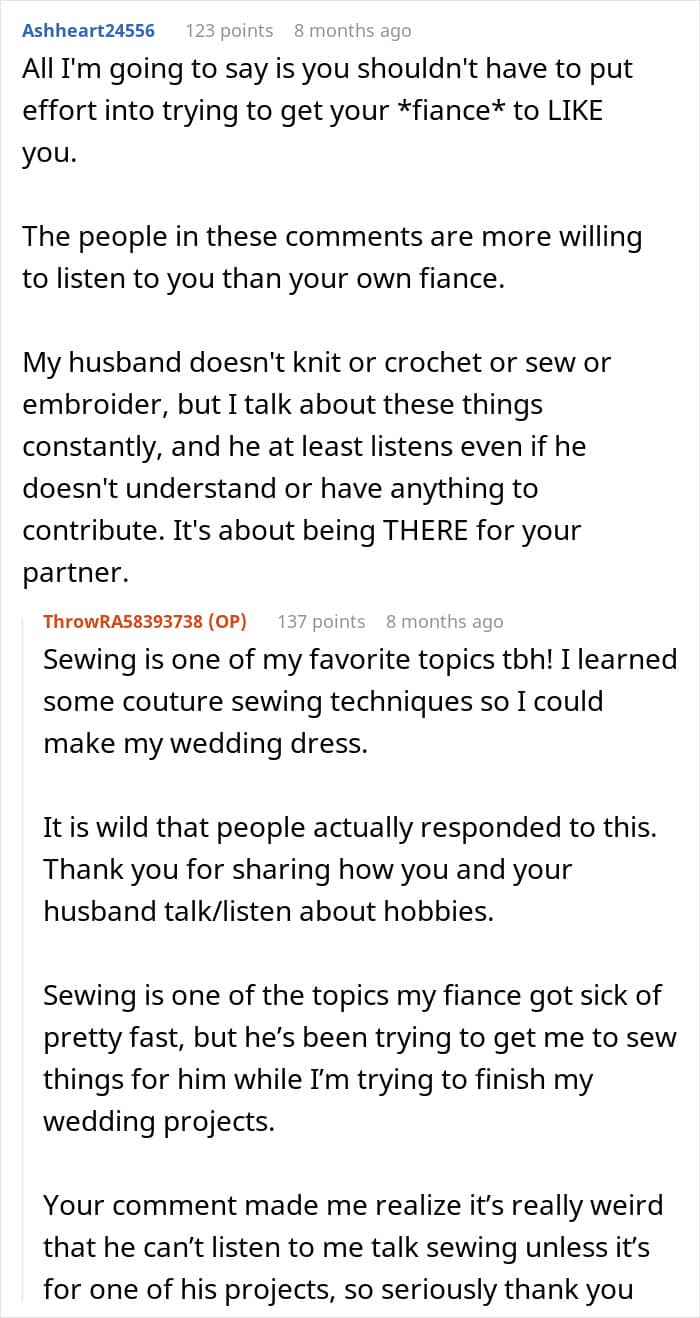Click the paragraph starting 'All I'm going to say'
Image resolution: width=700 pixels, height=1318 pixels.
pyautogui.click(x=327, y=111)
